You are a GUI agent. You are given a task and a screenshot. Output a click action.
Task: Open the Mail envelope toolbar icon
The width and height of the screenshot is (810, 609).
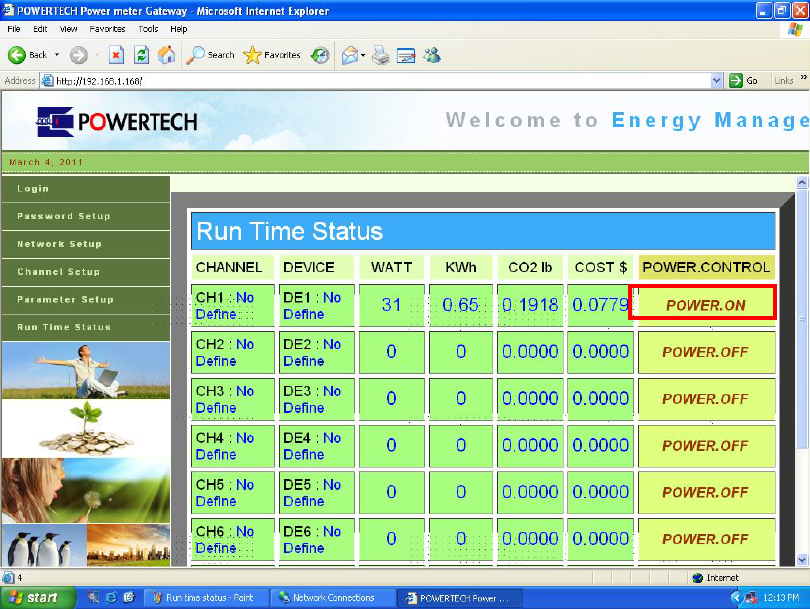pos(350,55)
